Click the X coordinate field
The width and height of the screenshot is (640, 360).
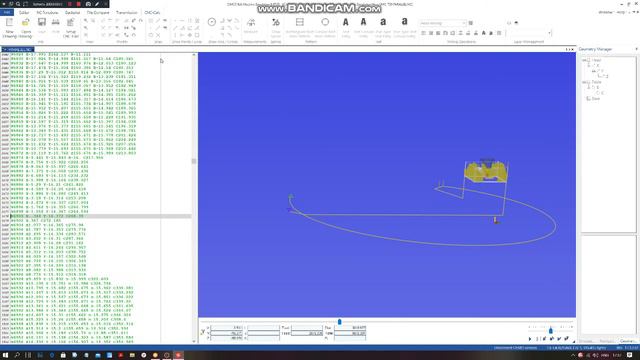tap(227, 327)
